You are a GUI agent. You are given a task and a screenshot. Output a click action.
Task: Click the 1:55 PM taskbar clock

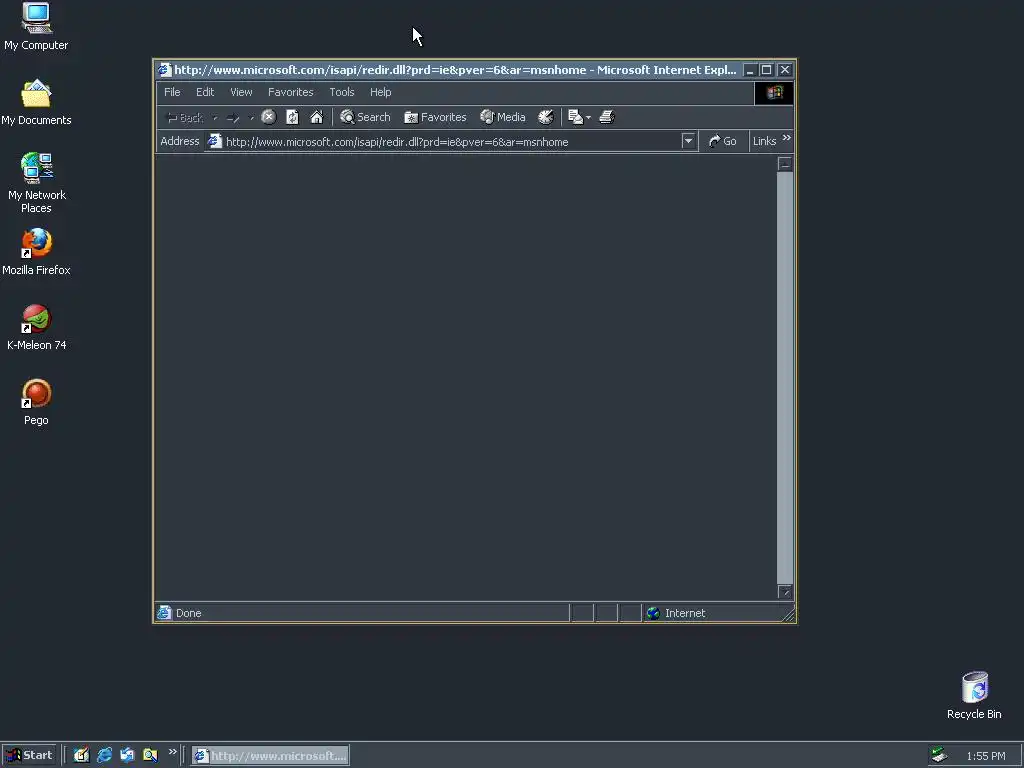pyautogui.click(x=985, y=756)
